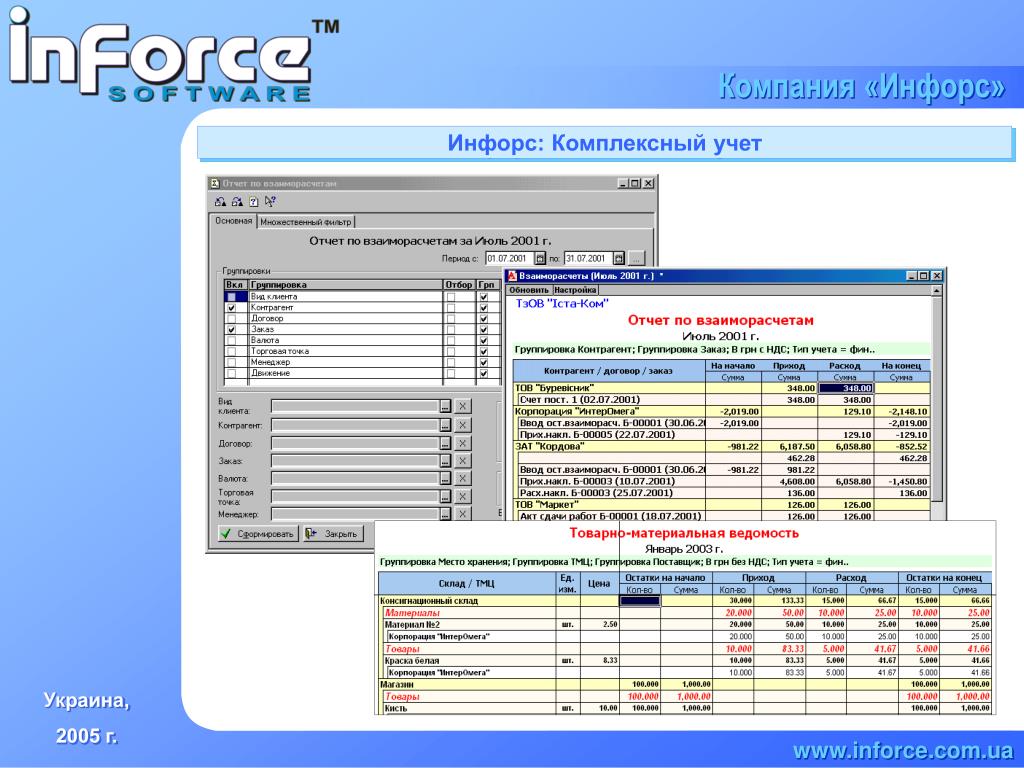
Task: Open calendar for end date 31.07.2001
Action: [618, 259]
